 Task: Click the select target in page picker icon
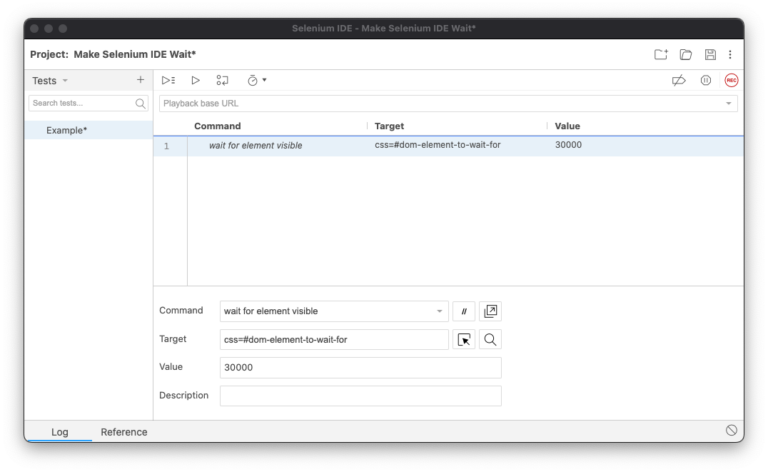[x=464, y=340]
